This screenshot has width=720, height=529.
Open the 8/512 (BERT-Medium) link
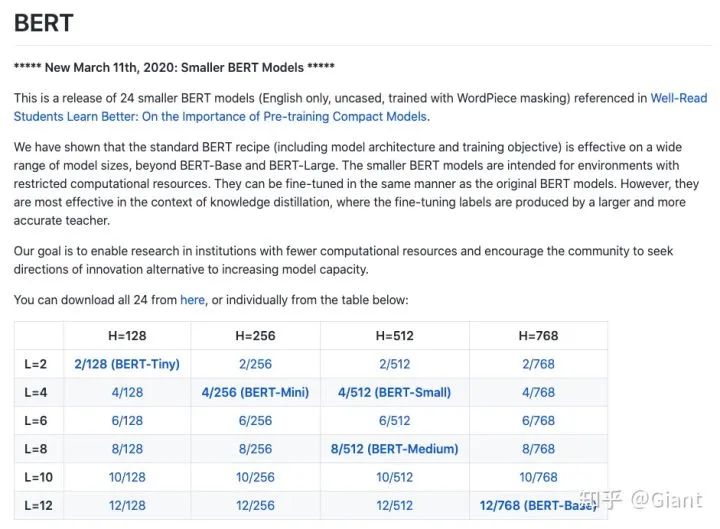coord(394,449)
